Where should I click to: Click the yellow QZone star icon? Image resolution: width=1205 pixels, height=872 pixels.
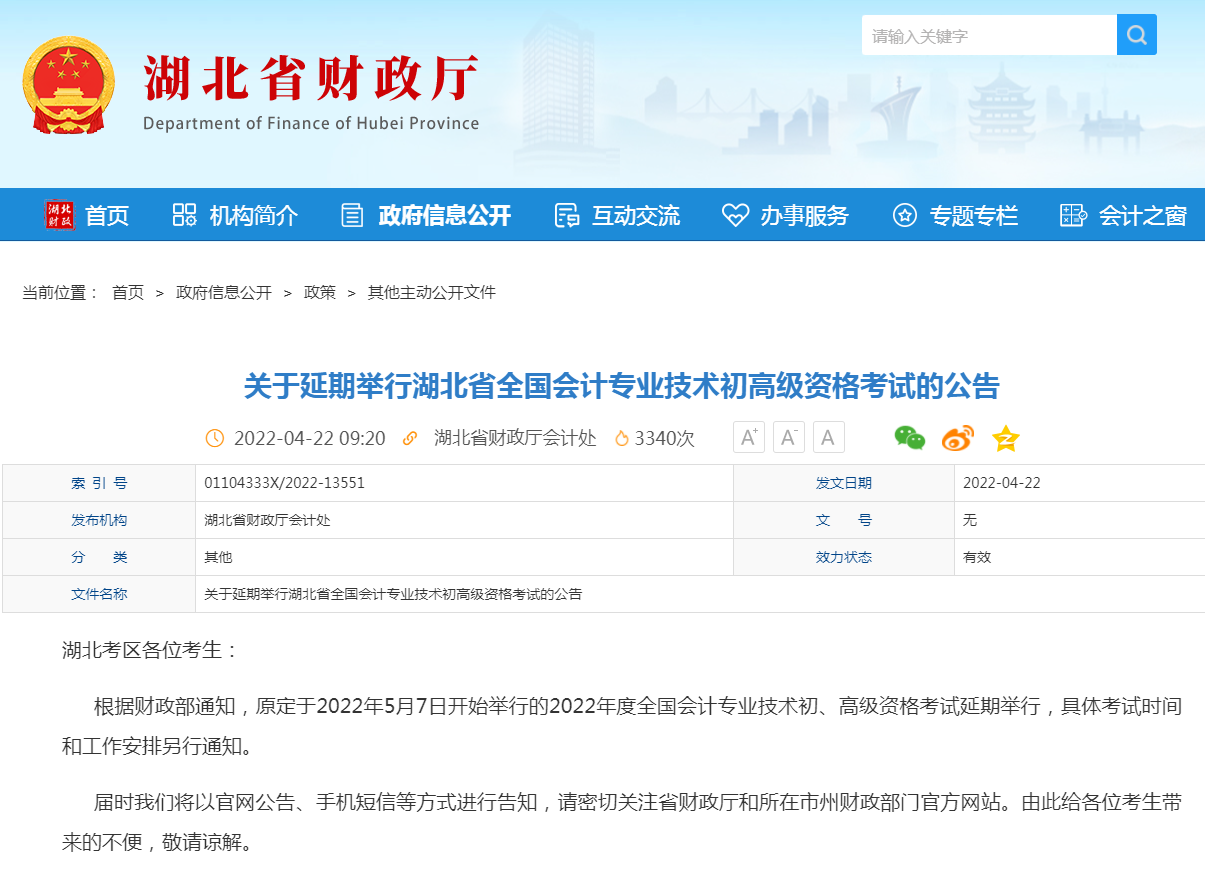click(x=1005, y=438)
